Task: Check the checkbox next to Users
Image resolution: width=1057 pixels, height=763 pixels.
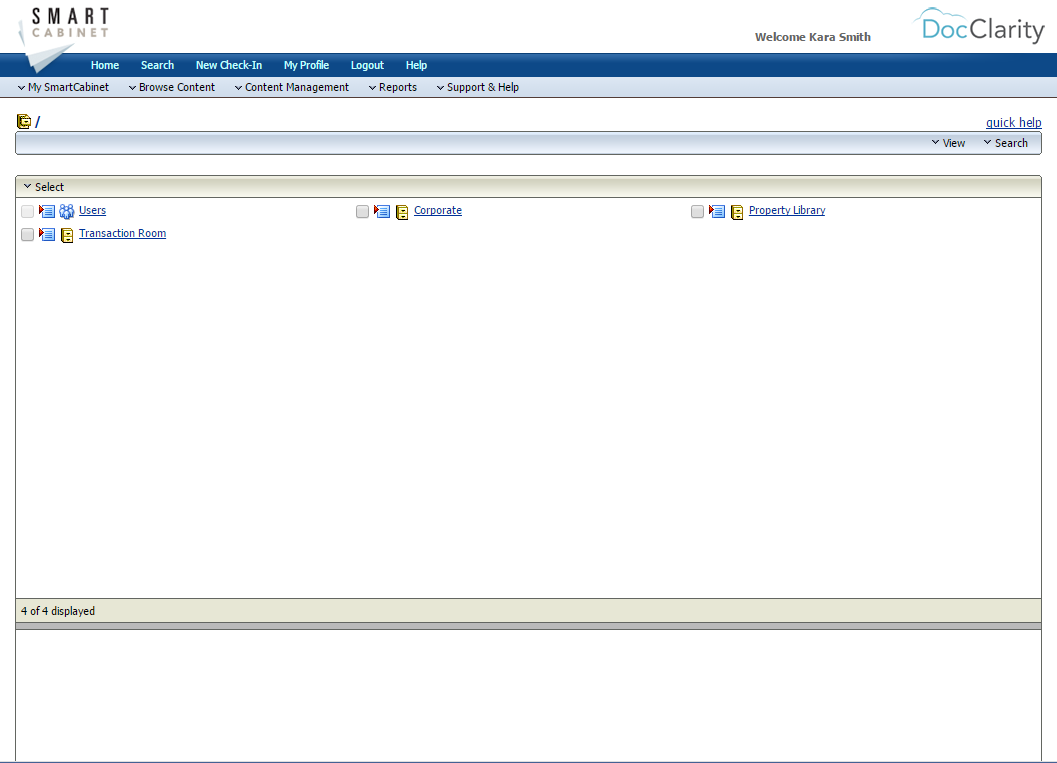Action: tap(27, 211)
